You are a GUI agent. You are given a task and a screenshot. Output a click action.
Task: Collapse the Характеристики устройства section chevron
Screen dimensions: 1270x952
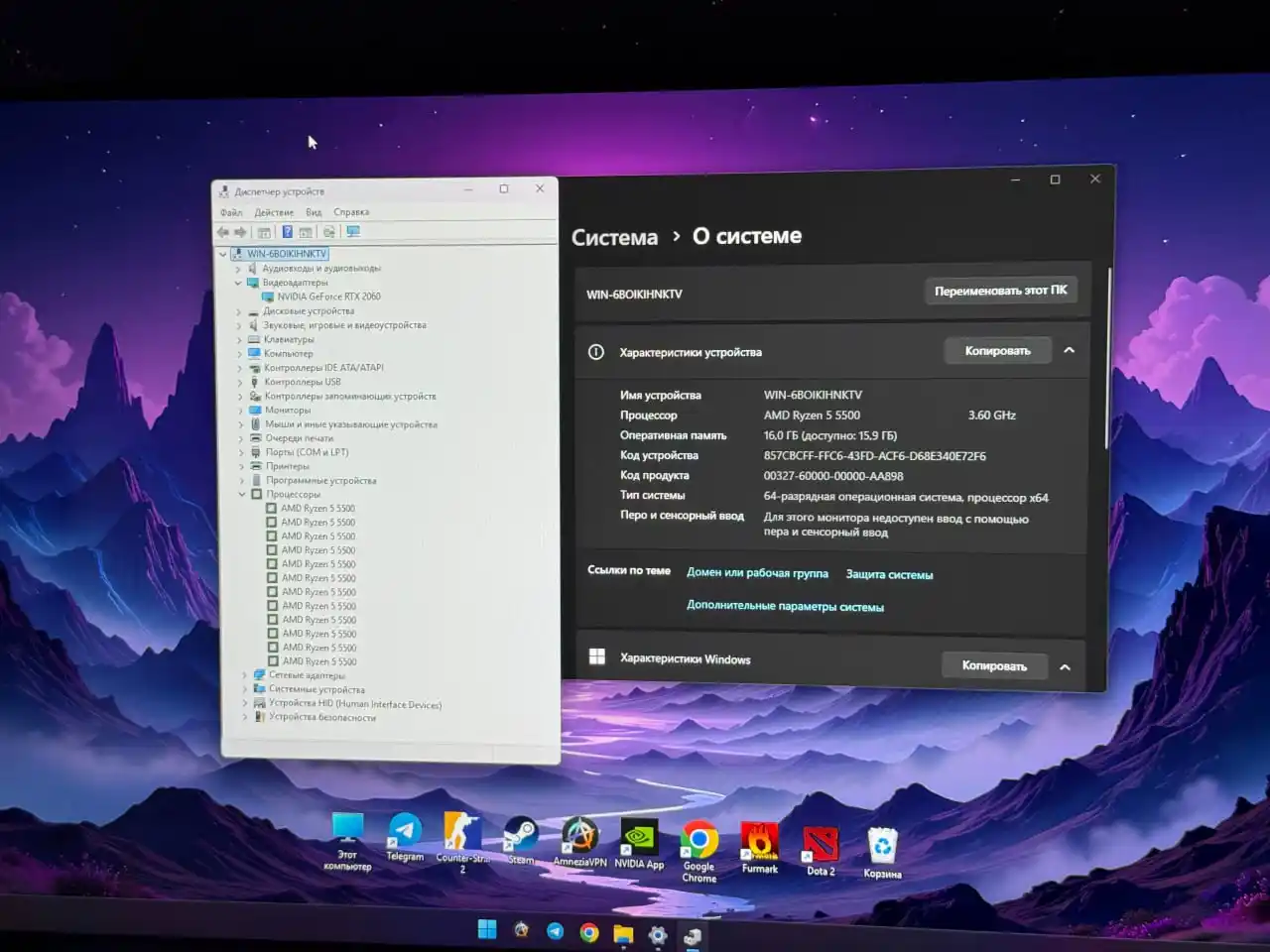point(1069,350)
